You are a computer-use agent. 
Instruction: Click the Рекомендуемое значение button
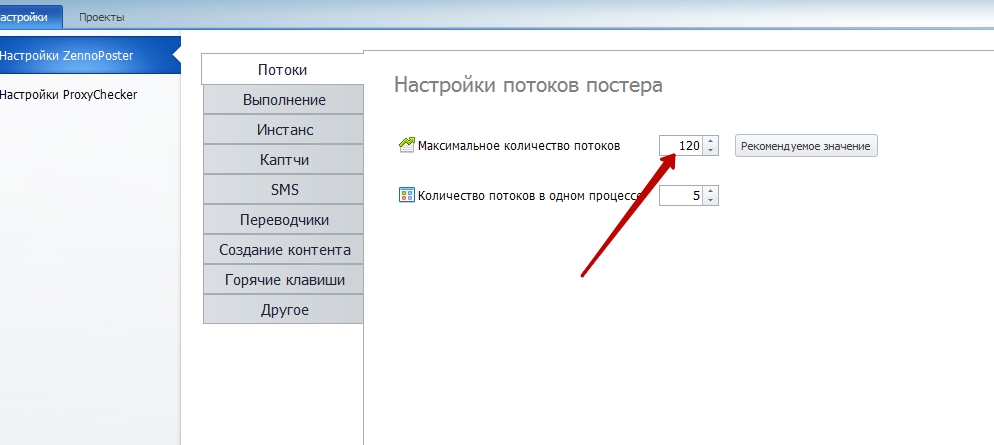(806, 146)
